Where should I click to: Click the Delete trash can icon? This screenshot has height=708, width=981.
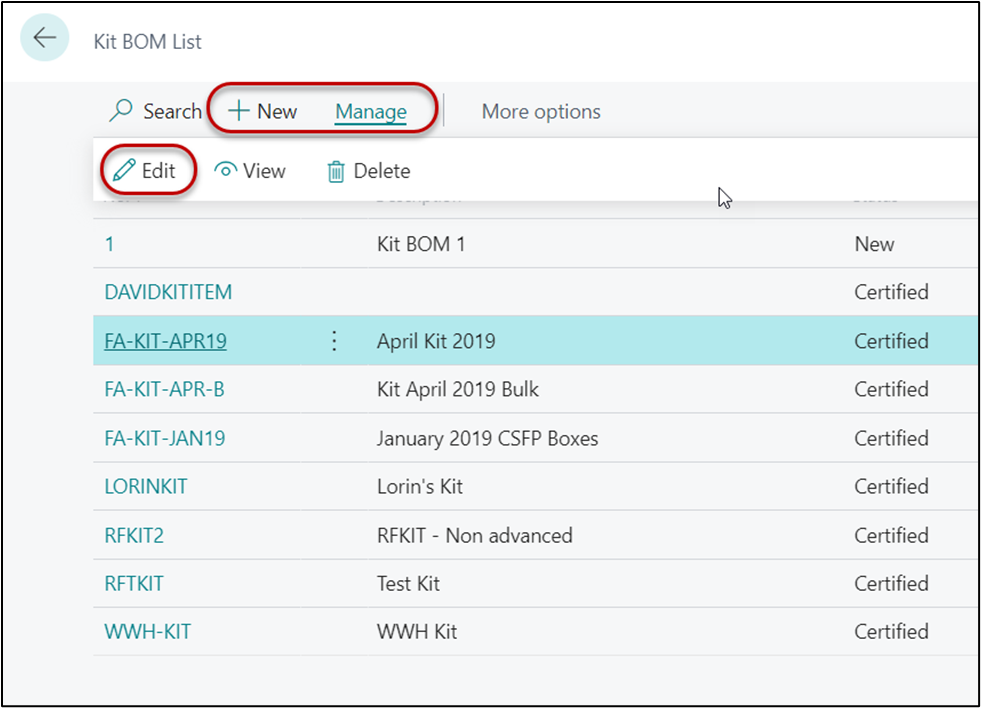336,172
